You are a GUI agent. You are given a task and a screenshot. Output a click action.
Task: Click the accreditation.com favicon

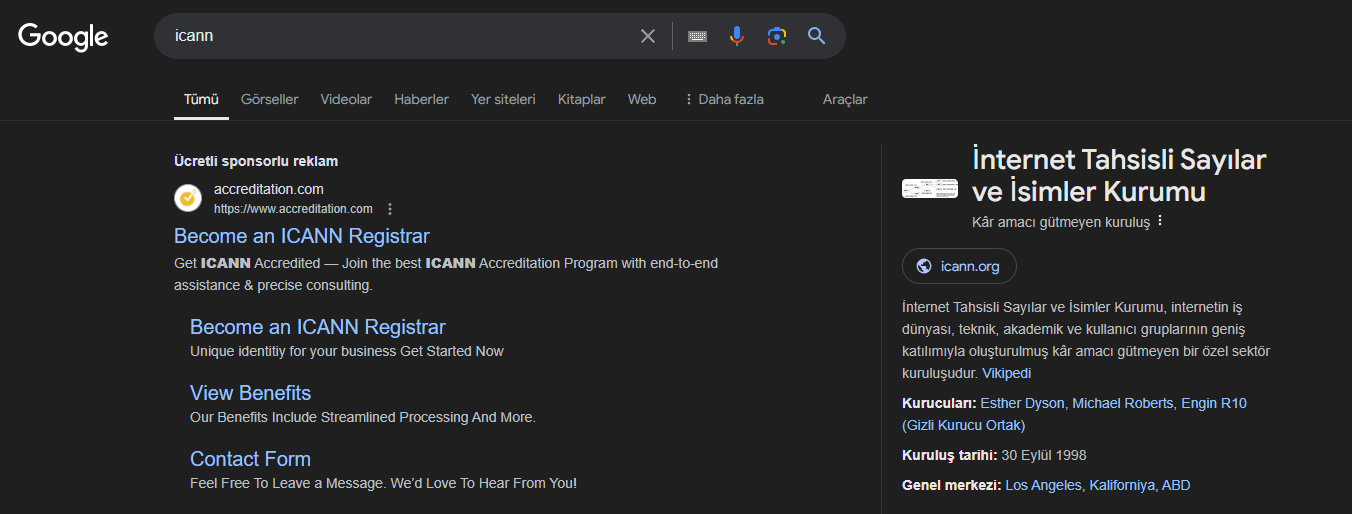coord(188,198)
